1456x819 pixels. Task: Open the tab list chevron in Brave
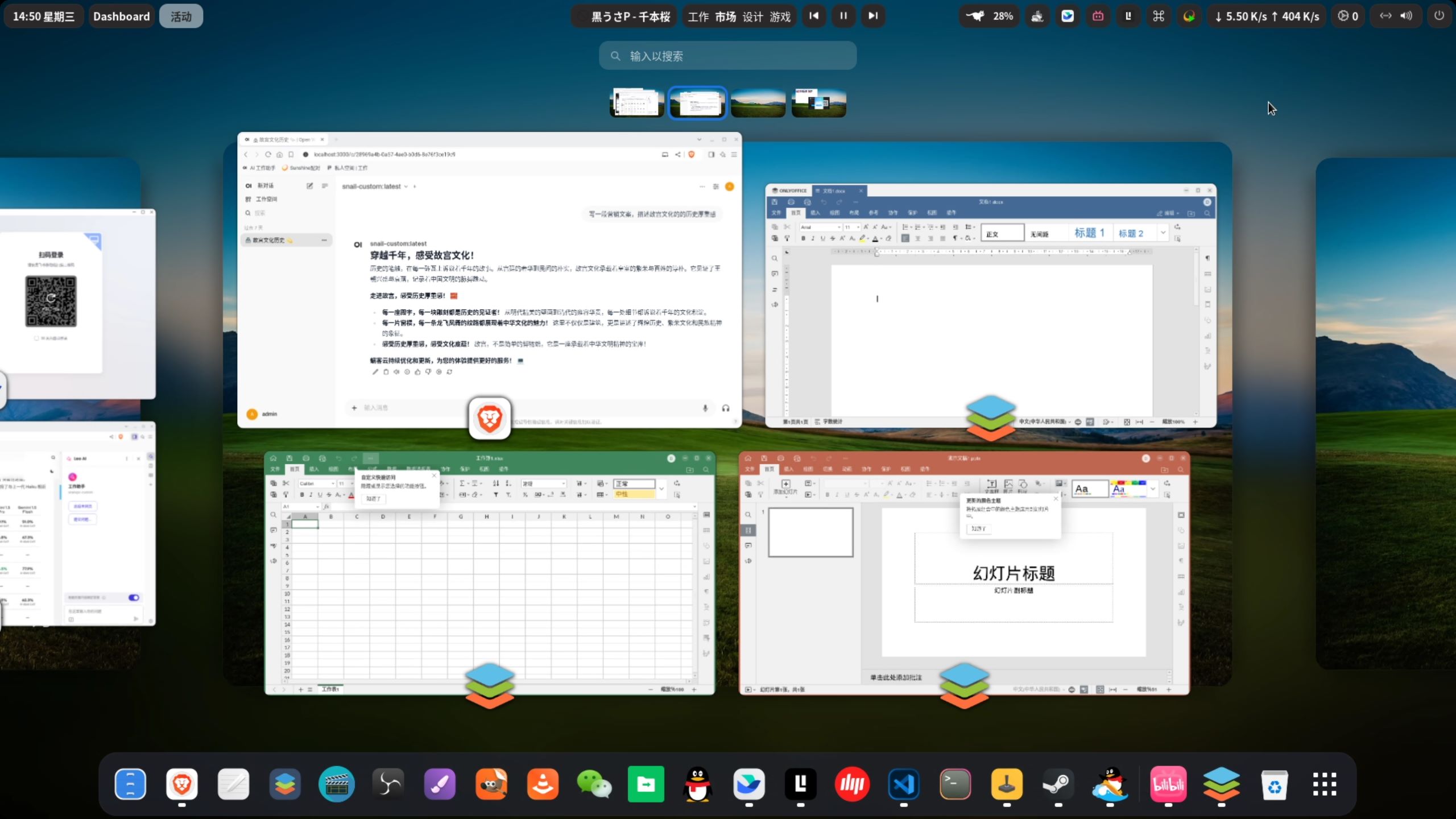tap(699, 139)
